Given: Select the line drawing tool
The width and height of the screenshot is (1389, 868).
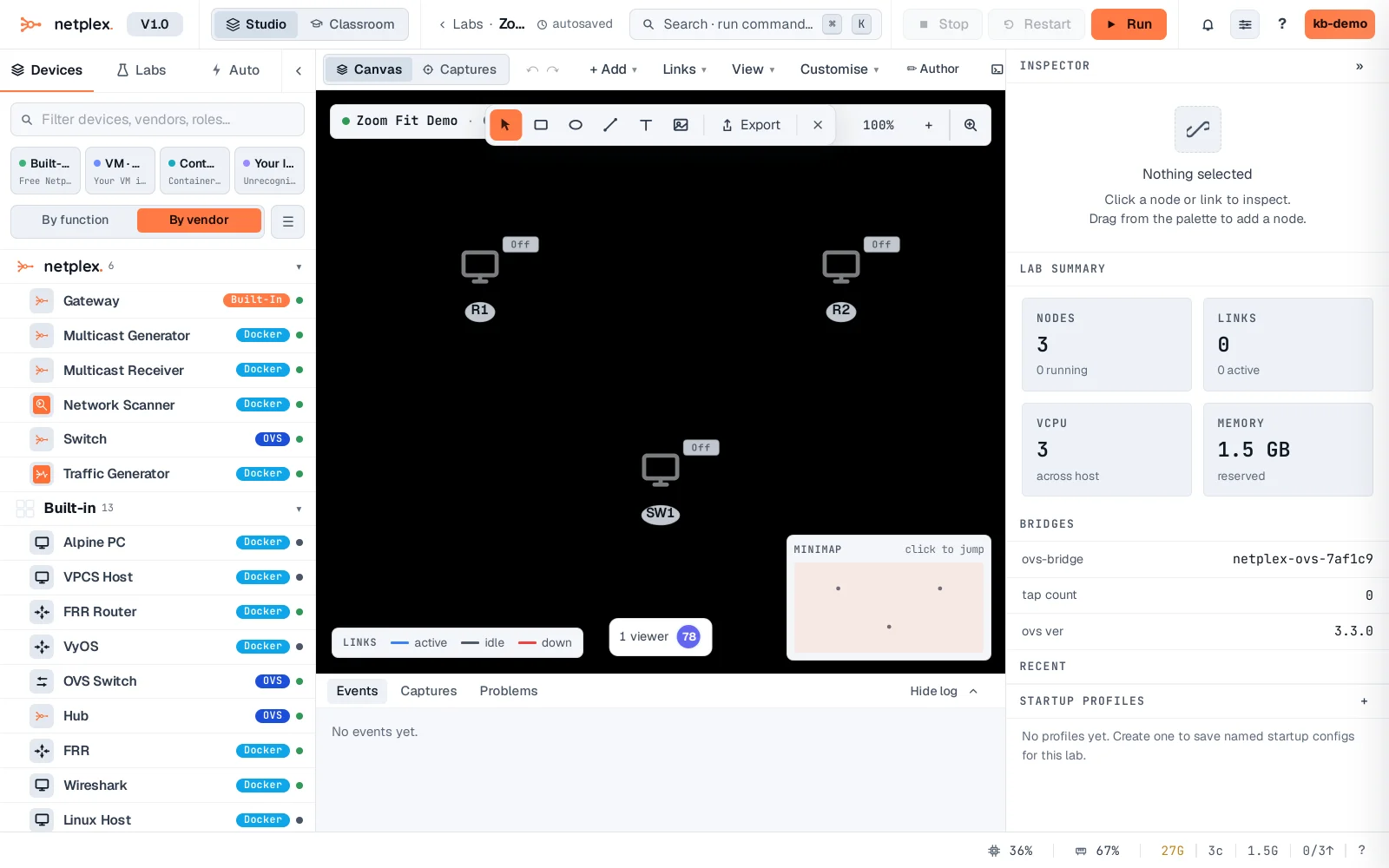Looking at the screenshot, I should (610, 125).
